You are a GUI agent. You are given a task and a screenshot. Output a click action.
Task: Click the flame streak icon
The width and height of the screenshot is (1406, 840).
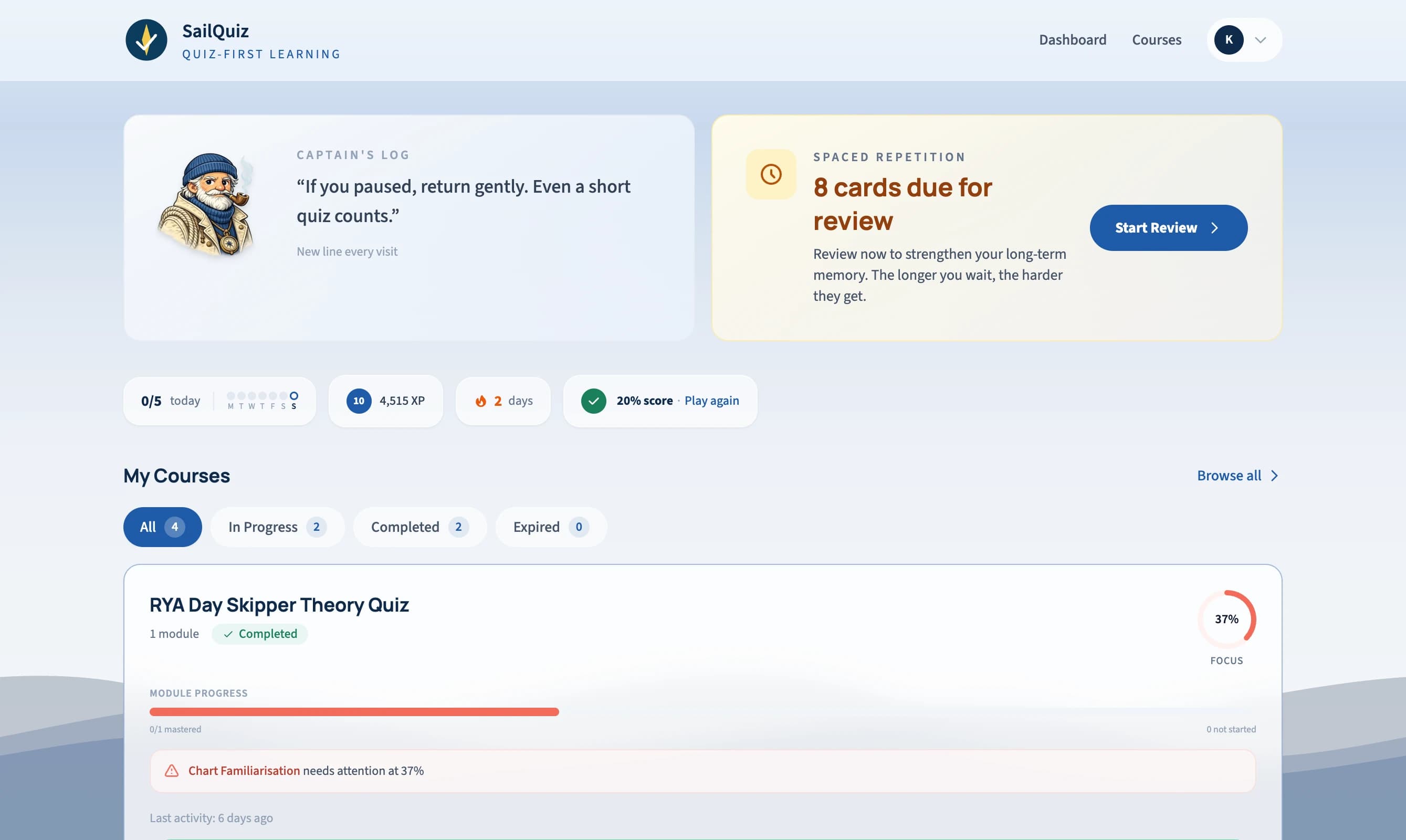[x=481, y=400]
